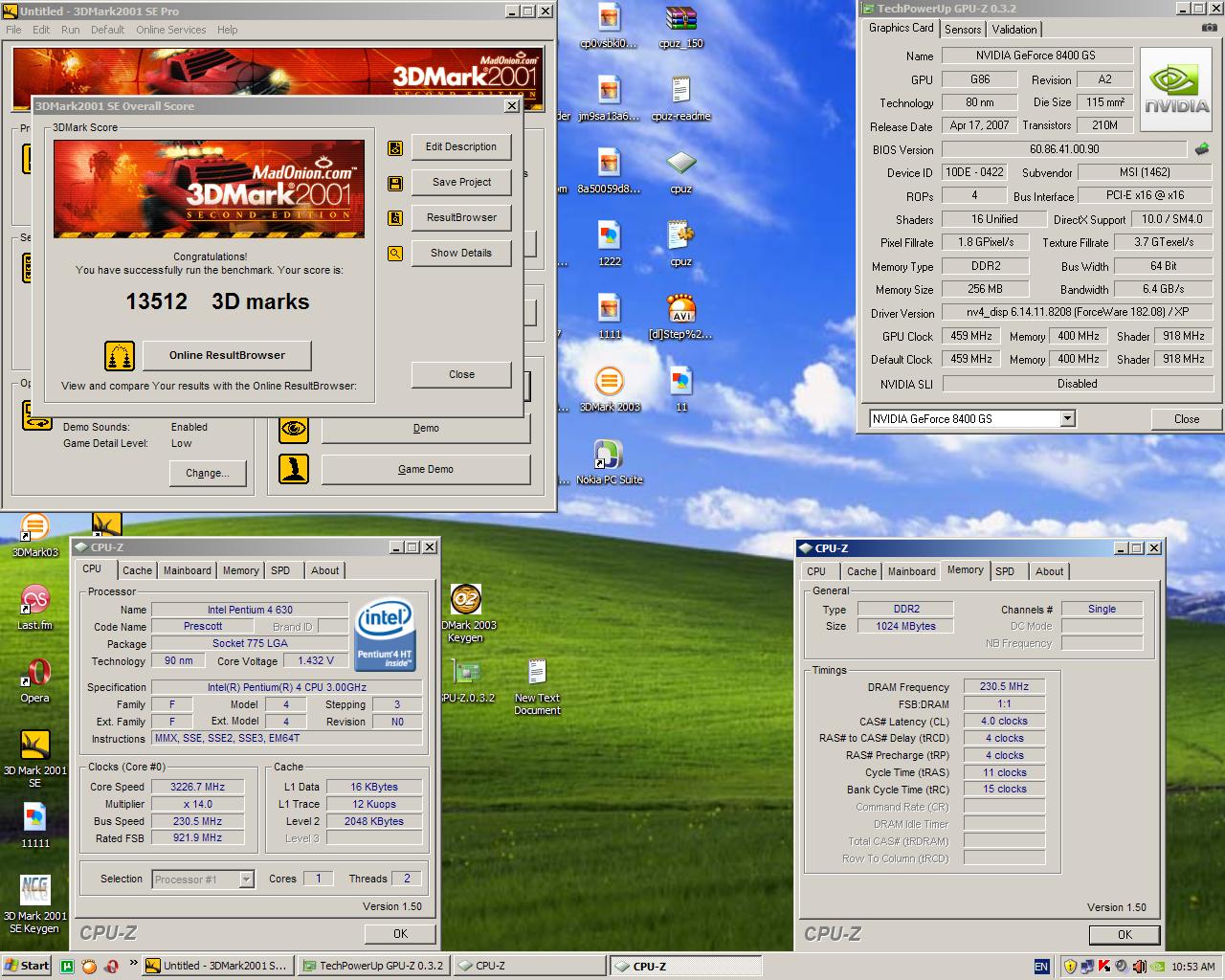Click the Core Speed 3226.7 MHz value
Screen dimensions: 1225x980
197,788
